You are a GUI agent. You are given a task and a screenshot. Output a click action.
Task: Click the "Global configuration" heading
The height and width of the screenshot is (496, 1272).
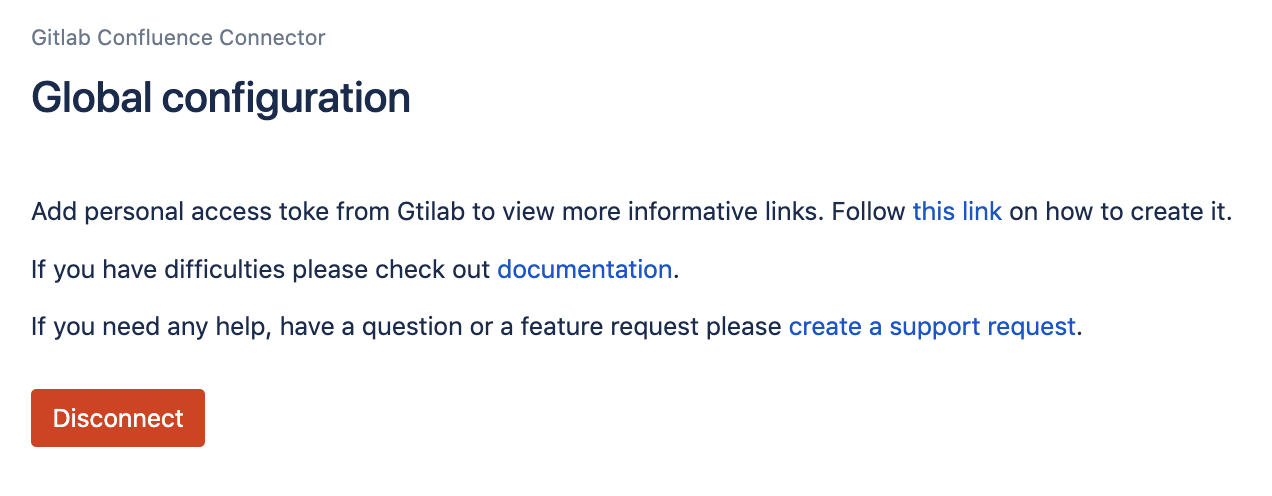click(x=221, y=98)
